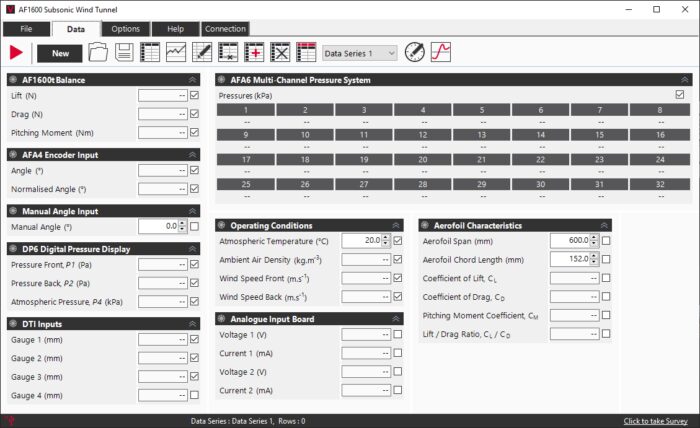Image resolution: width=700 pixels, height=428 pixels.
Task: Toggle the Pitching Moment (Nm) checkbox
Action: (x=194, y=133)
